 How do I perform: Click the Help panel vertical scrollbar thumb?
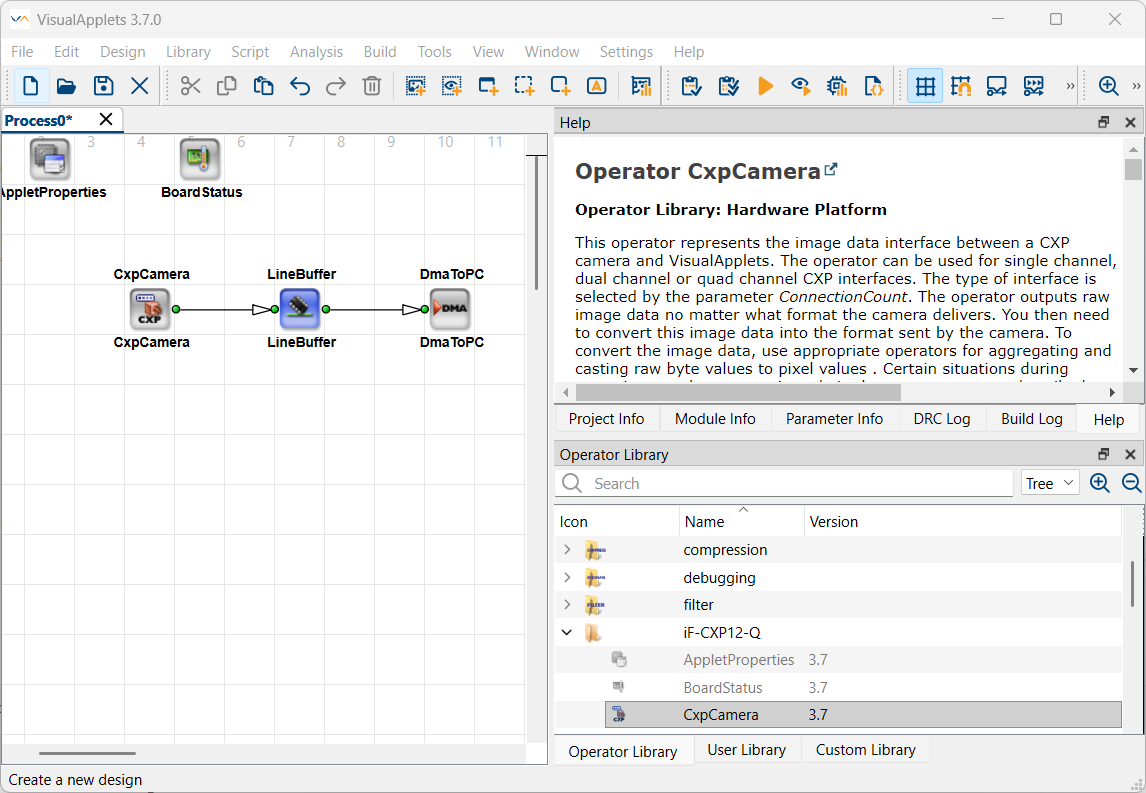1133,170
